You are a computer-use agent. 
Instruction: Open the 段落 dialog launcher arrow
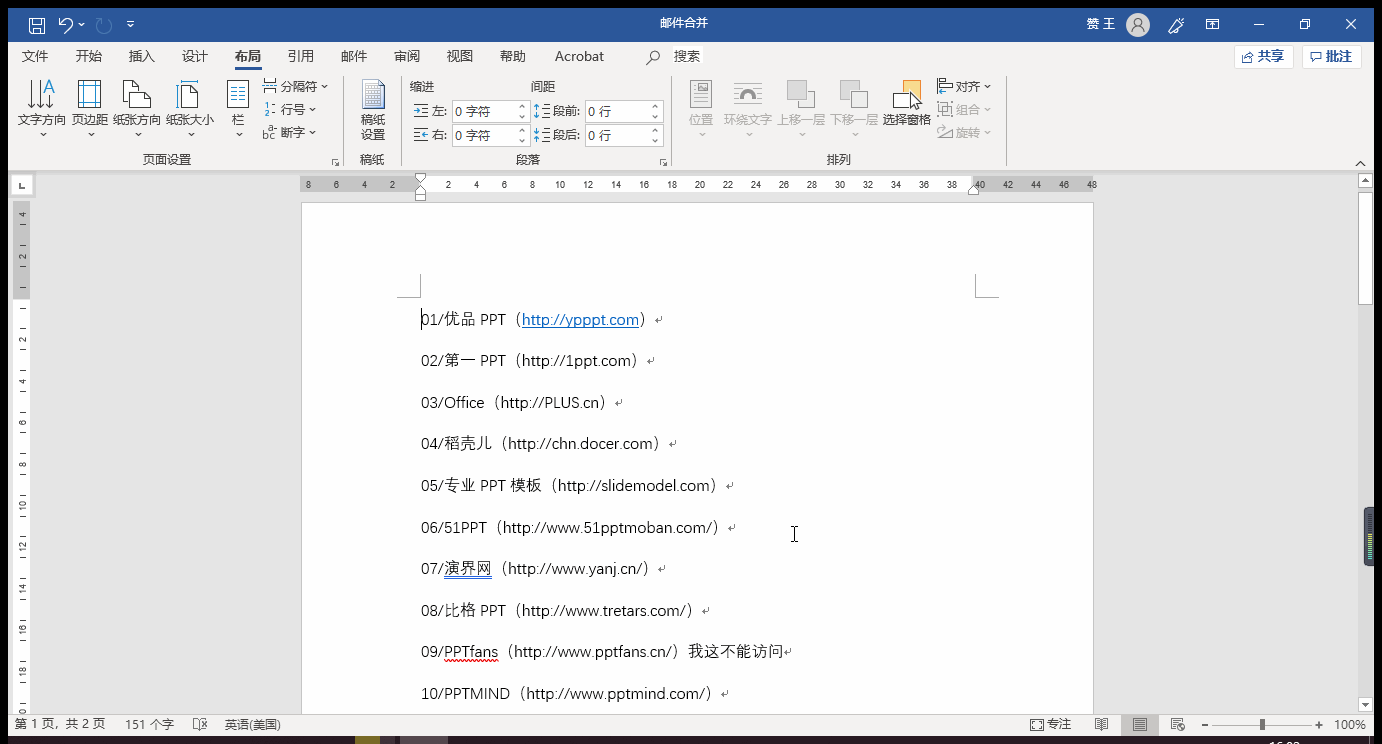click(663, 161)
